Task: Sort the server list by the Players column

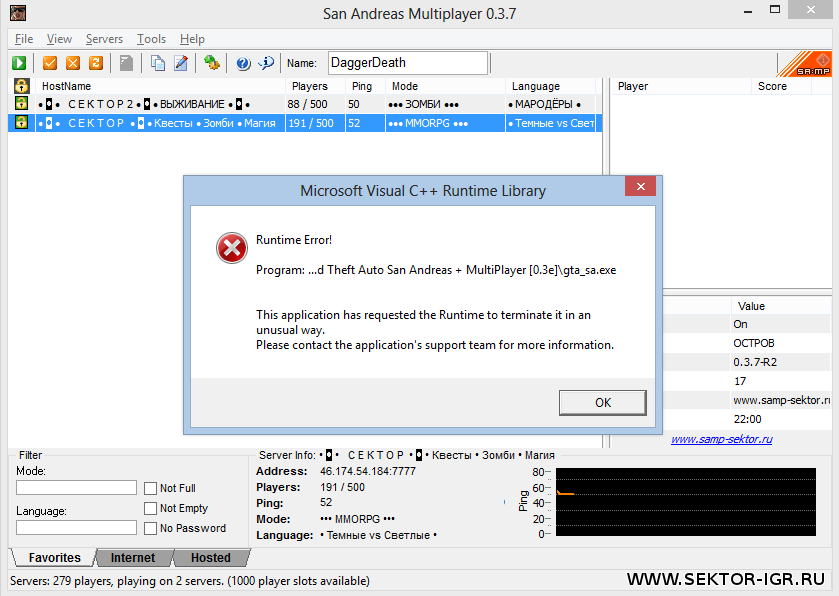Action: tap(315, 86)
